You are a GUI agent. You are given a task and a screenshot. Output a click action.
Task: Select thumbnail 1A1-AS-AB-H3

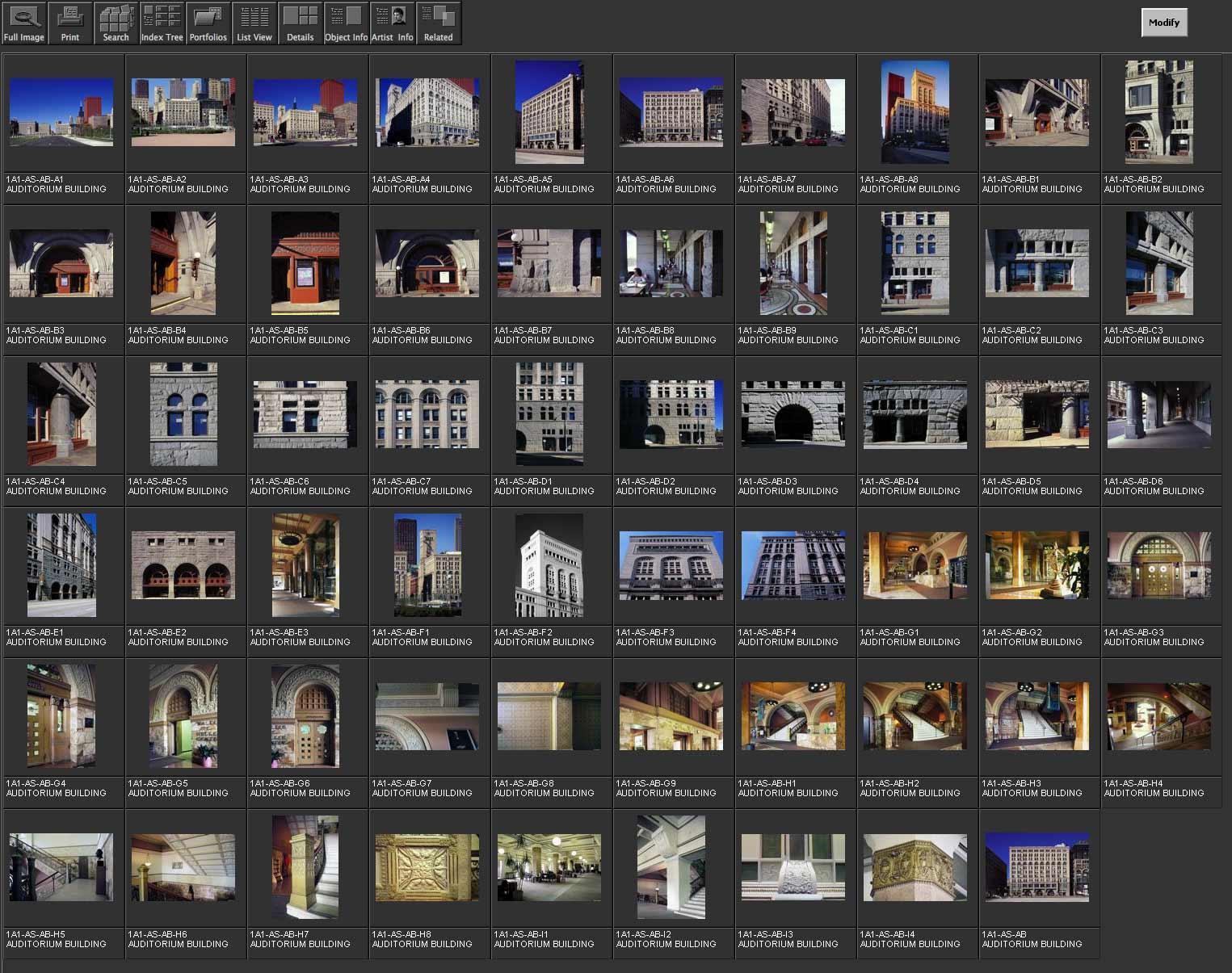1037,716
